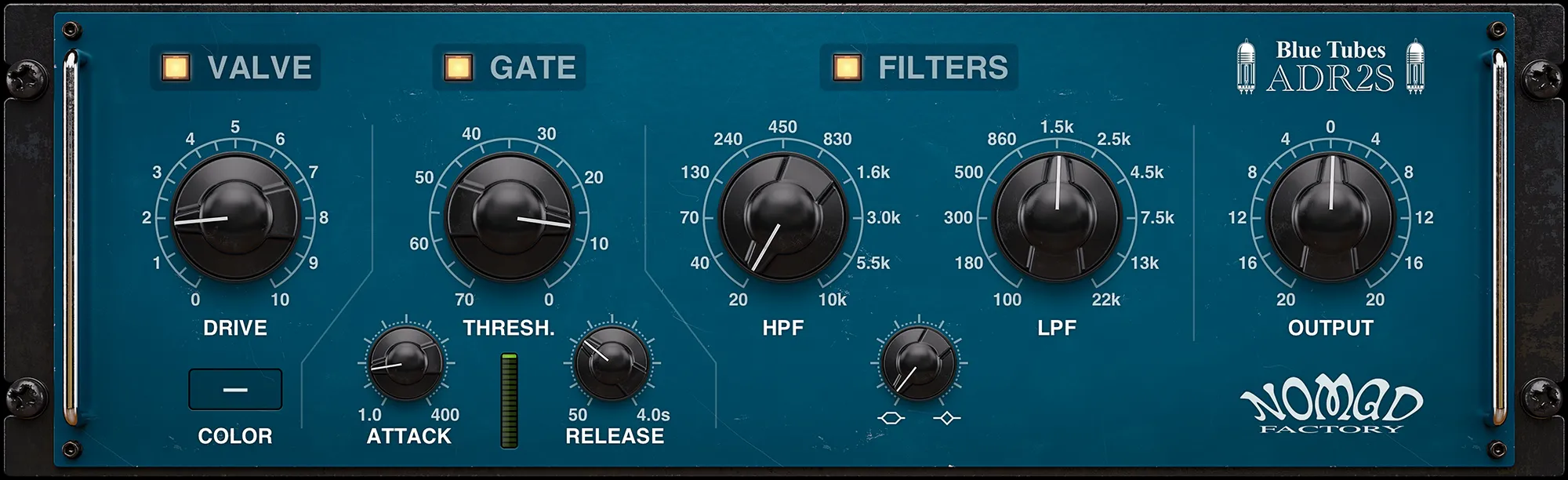Click the 10 mark on DRIVE scale

pos(280,300)
